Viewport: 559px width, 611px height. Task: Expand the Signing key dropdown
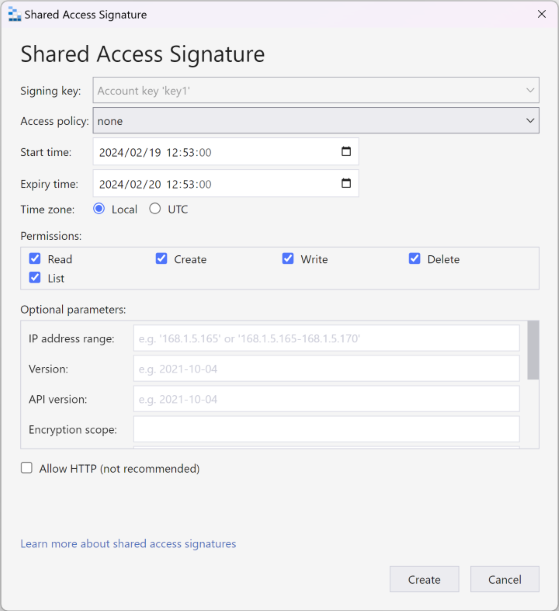click(x=316, y=90)
